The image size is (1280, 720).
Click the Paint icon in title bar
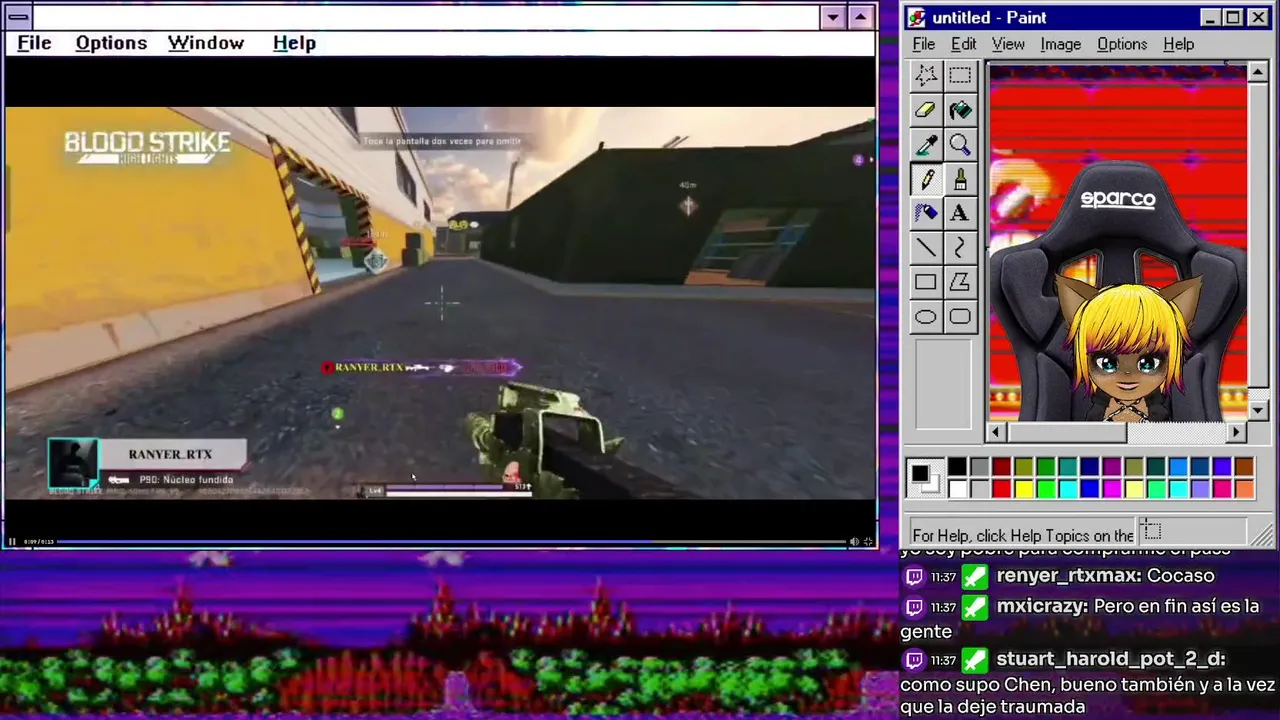tap(917, 18)
